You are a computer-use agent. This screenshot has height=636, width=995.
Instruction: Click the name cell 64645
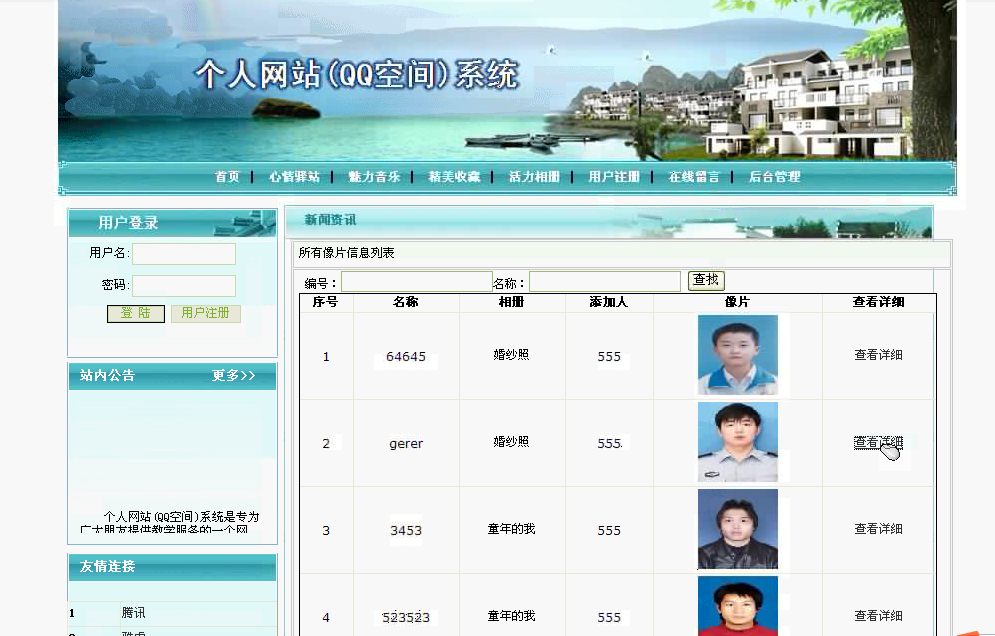[x=406, y=357]
